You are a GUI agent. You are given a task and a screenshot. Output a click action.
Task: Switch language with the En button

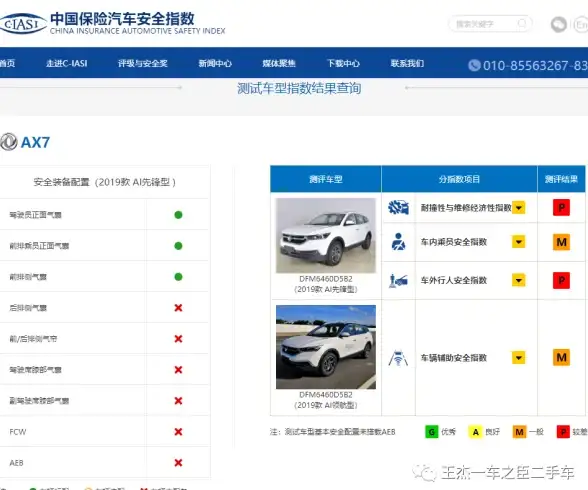[580, 25]
